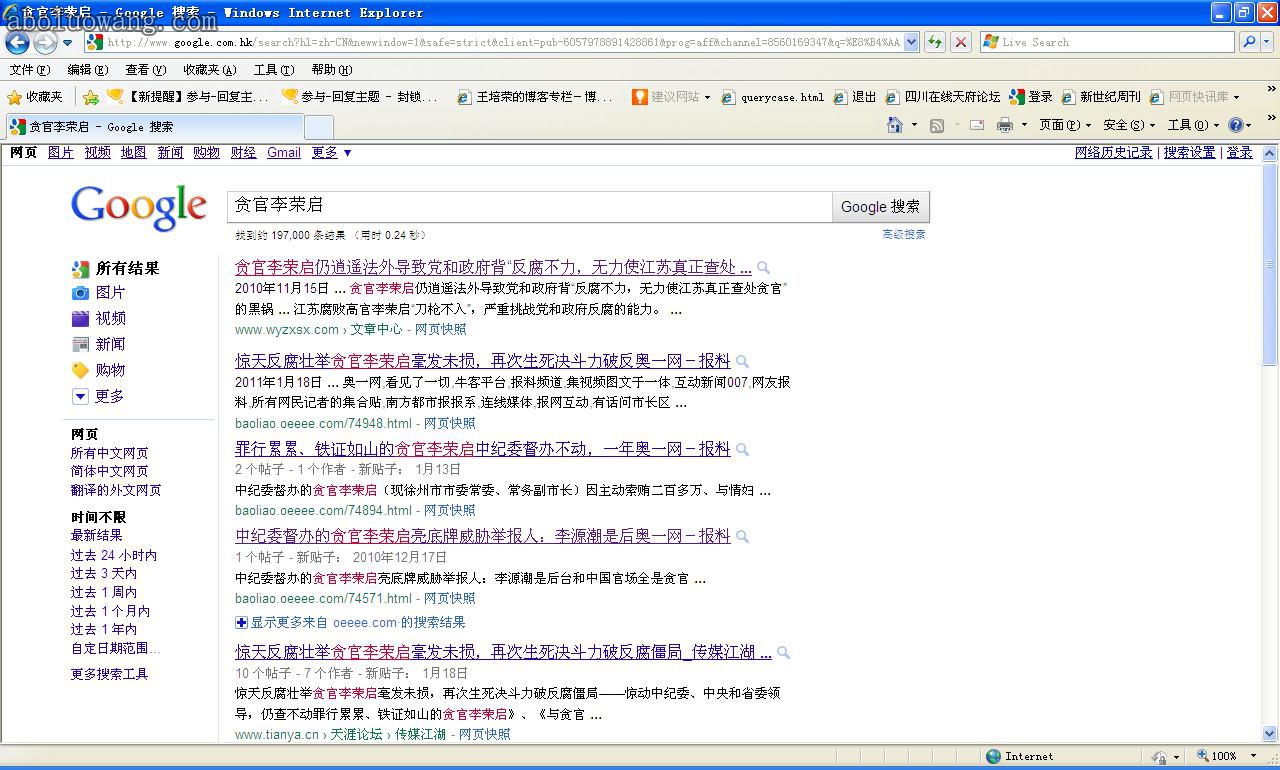This screenshot has height=770, width=1280.
Task: Open recent pages dropdown beside Forward button
Action: pyautogui.click(x=67, y=43)
